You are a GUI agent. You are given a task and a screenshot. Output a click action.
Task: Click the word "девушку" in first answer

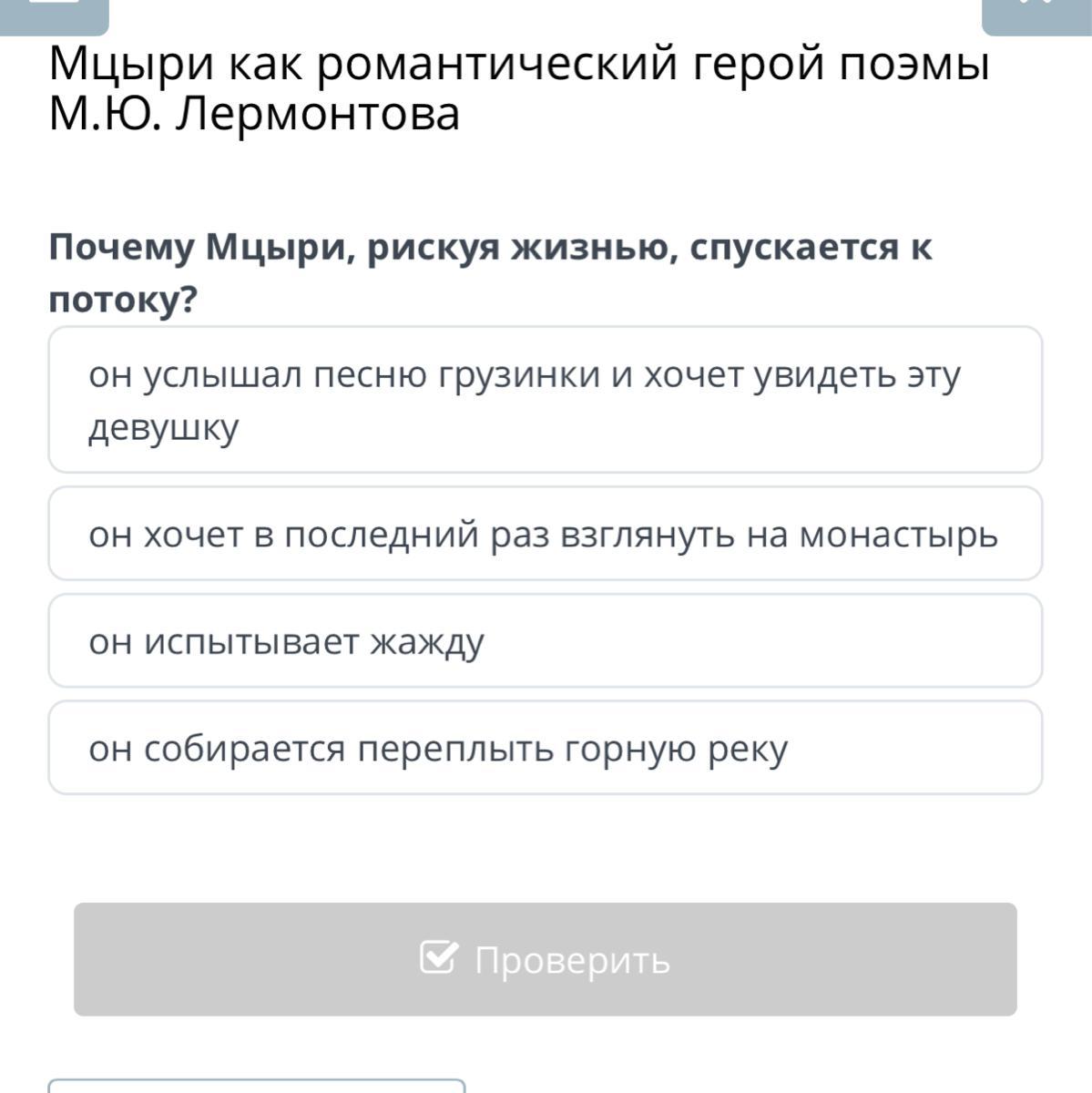coord(164,427)
